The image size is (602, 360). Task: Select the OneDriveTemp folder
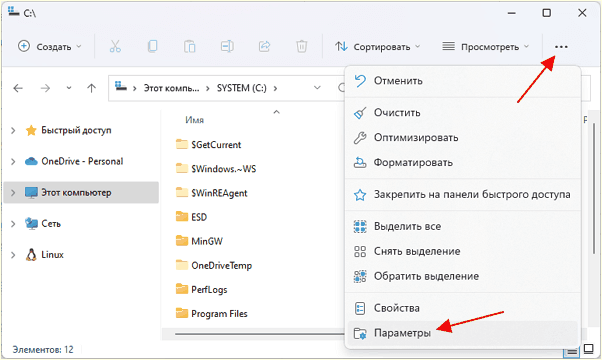[214, 266]
